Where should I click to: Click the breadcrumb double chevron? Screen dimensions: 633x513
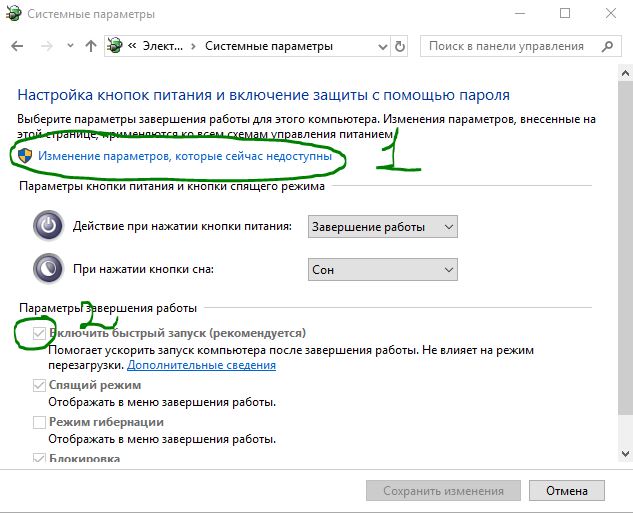click(x=132, y=46)
